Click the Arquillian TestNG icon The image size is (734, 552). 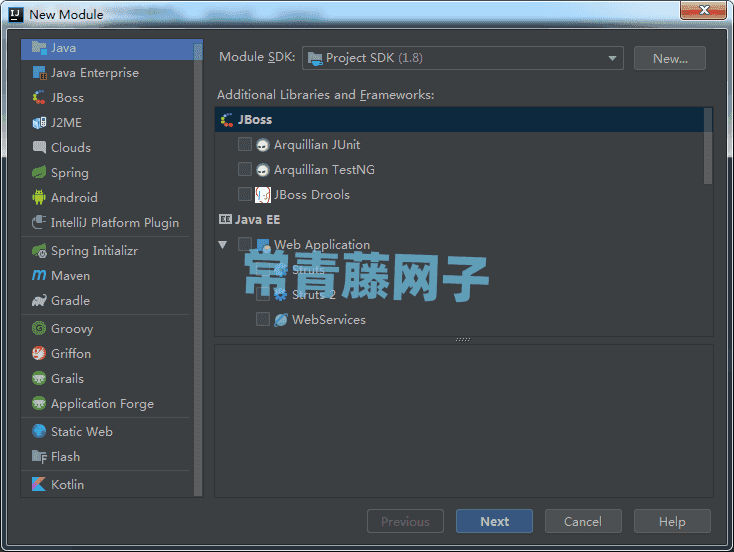(x=263, y=169)
